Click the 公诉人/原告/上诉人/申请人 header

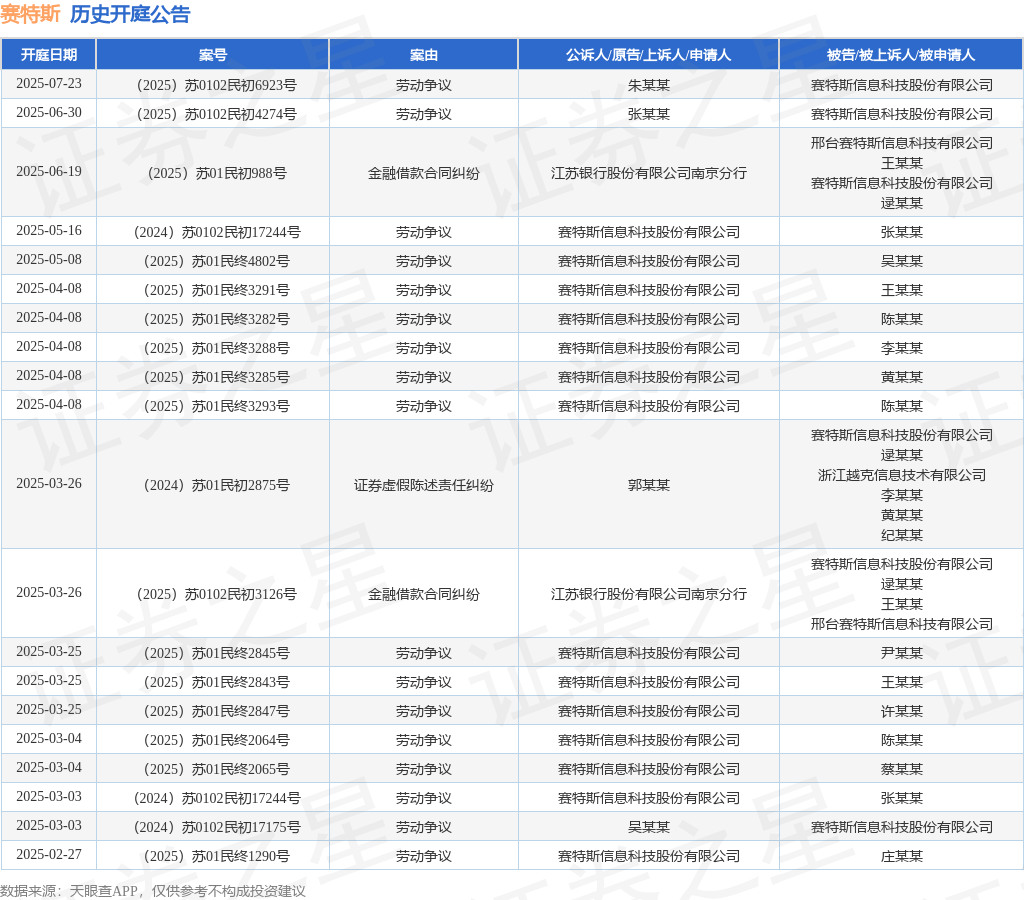pyautogui.click(x=648, y=55)
